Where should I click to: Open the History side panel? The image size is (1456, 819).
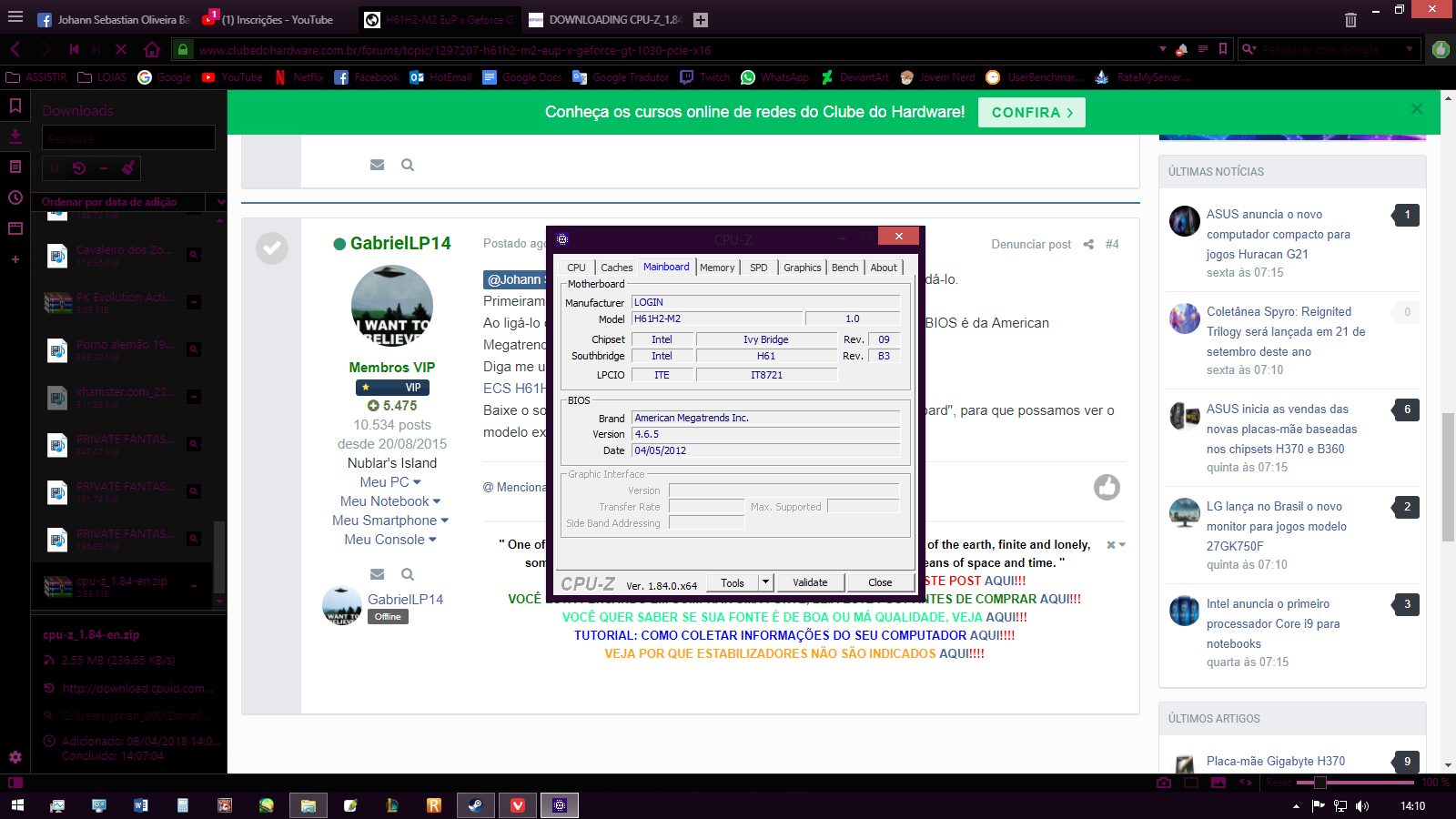coord(15,197)
